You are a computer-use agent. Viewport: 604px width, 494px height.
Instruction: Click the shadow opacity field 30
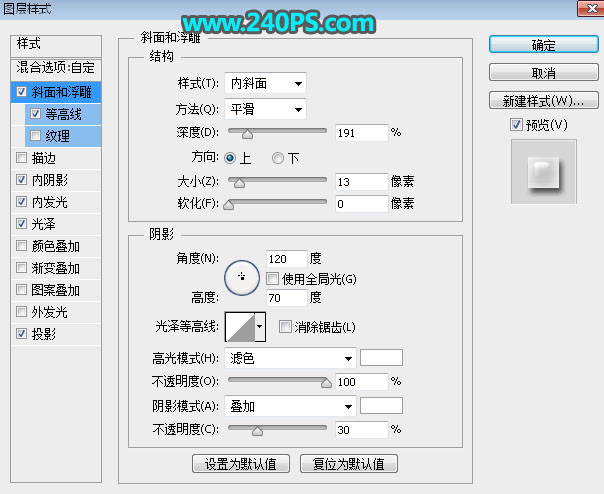[361, 429]
